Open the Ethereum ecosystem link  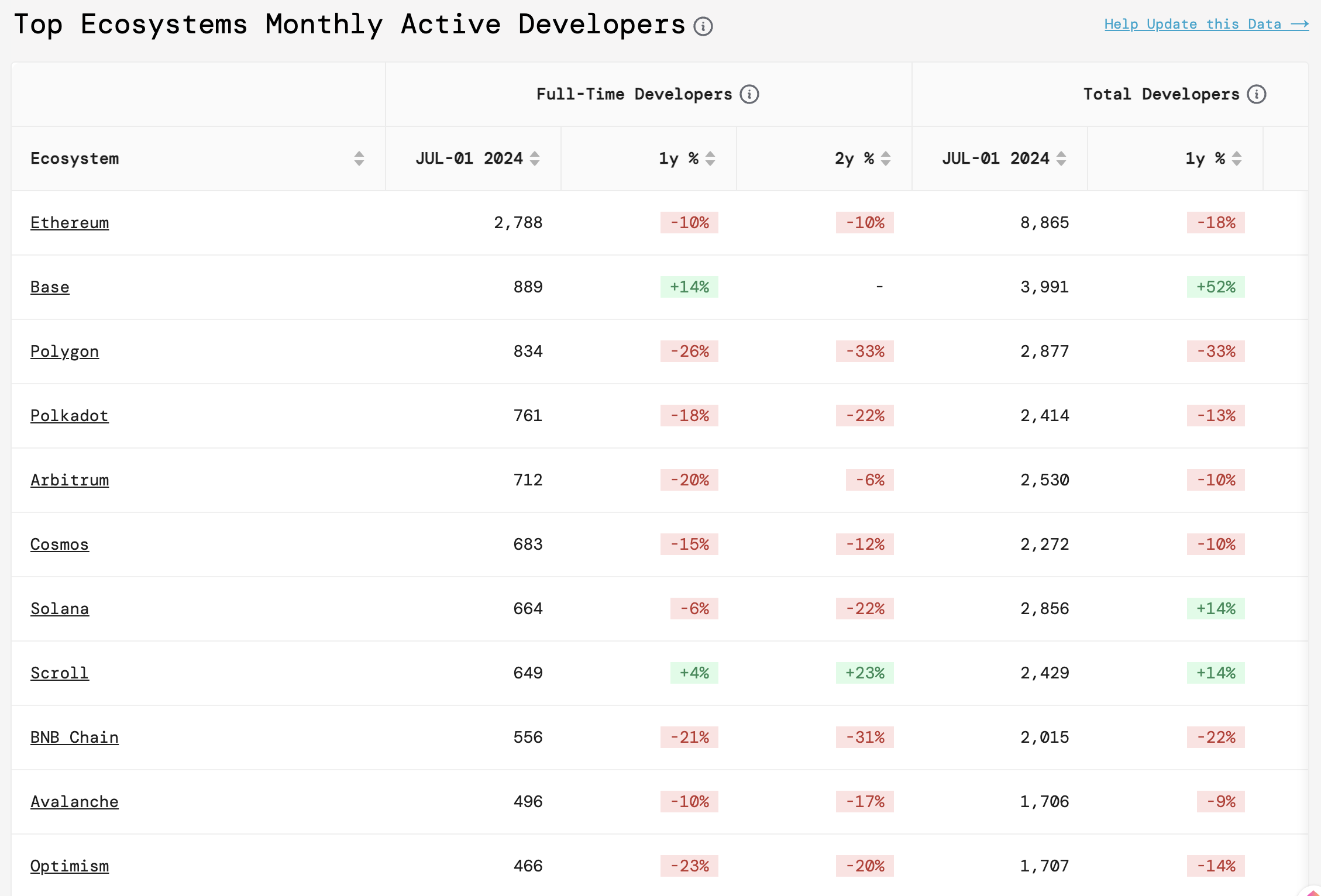coord(70,223)
